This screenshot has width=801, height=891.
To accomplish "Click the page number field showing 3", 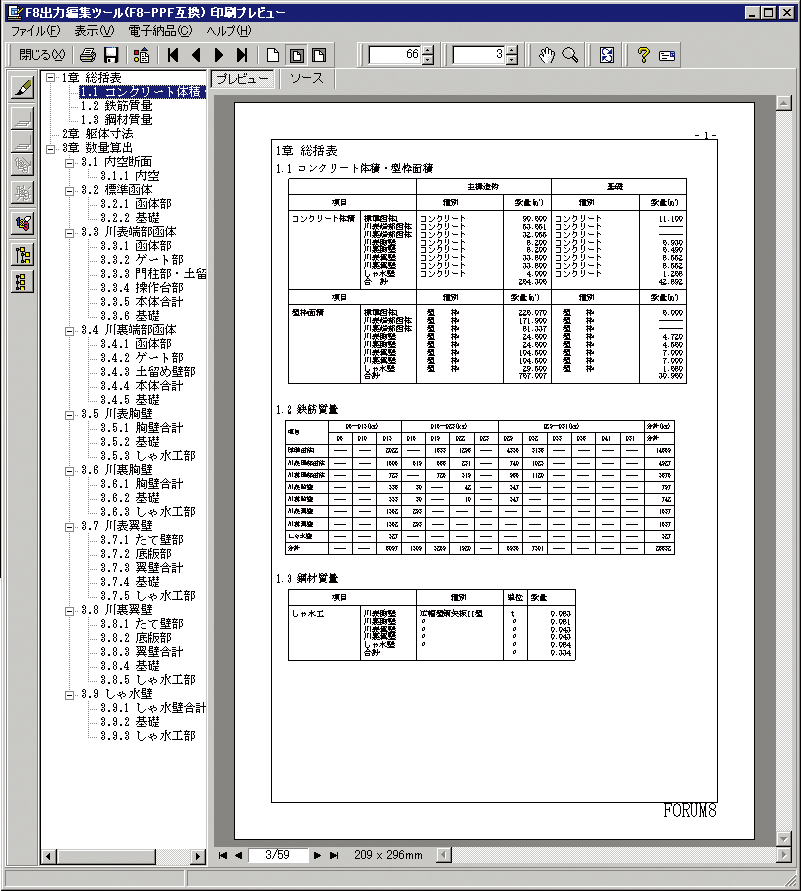I will 479,55.
